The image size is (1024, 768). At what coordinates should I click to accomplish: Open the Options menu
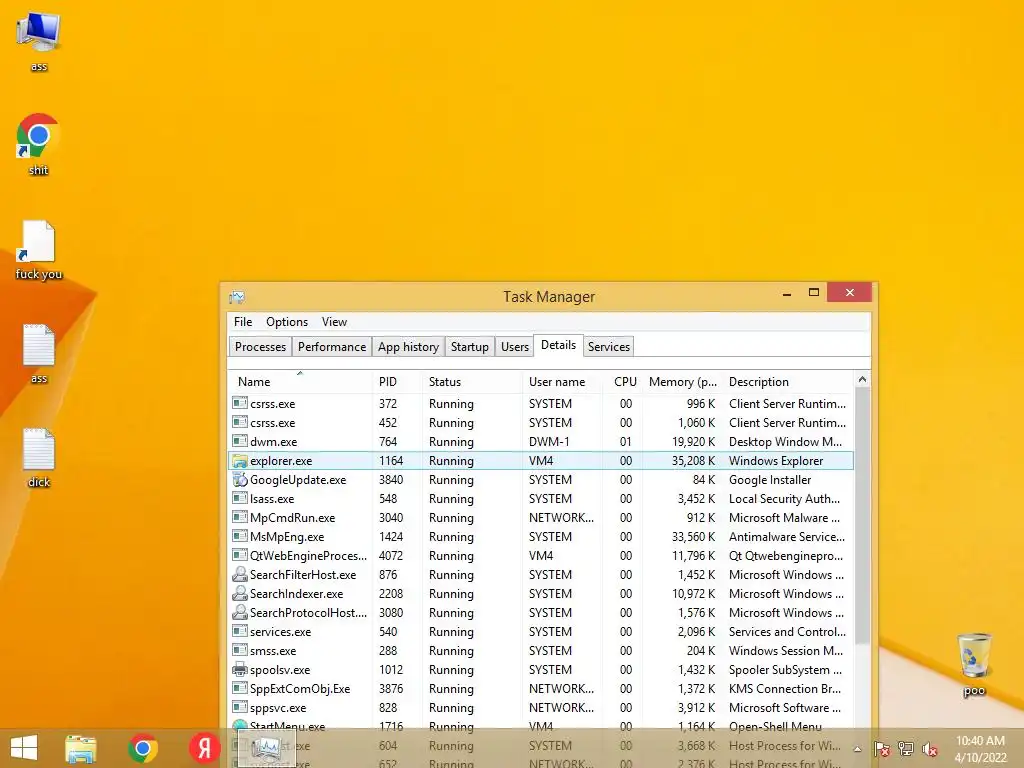[x=287, y=322]
